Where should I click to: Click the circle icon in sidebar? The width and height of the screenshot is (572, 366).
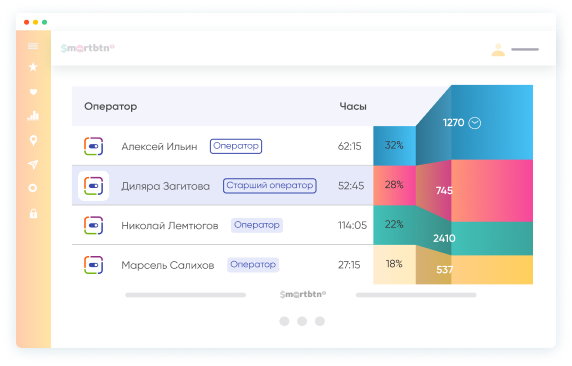point(33,188)
